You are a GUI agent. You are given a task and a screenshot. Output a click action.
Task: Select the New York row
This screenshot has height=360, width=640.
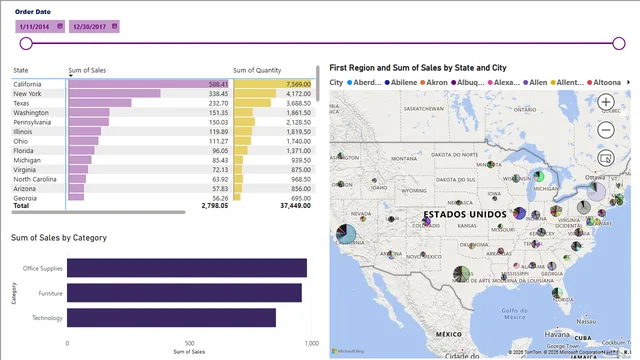(x=162, y=93)
